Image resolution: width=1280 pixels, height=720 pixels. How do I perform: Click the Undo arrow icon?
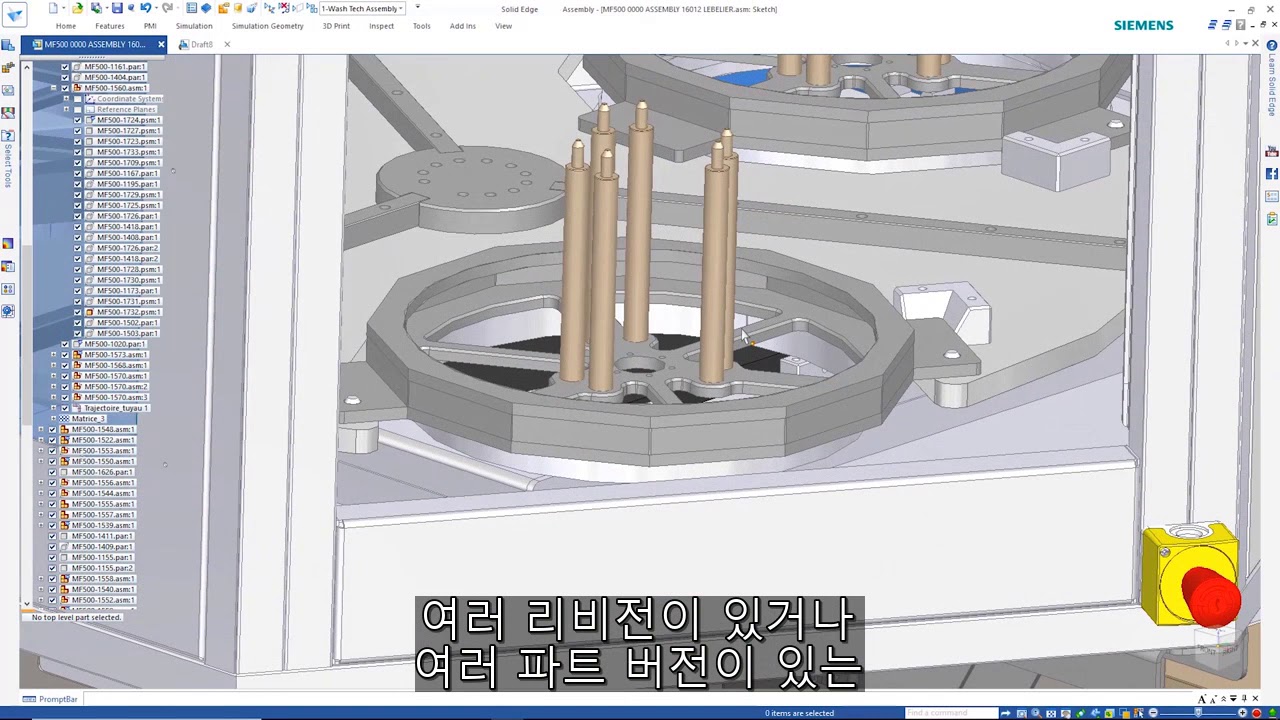[145, 8]
